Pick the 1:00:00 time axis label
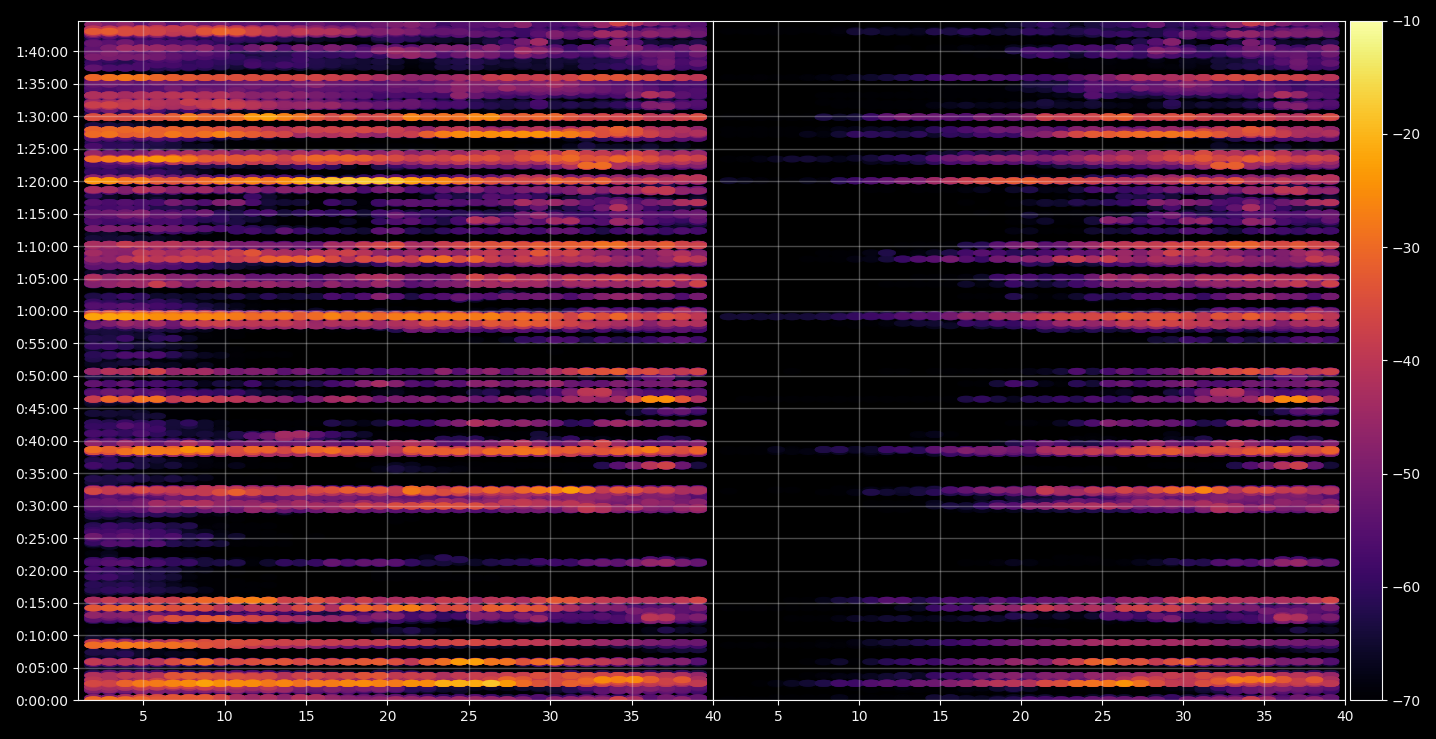The image size is (1436, 739). pos(41,311)
